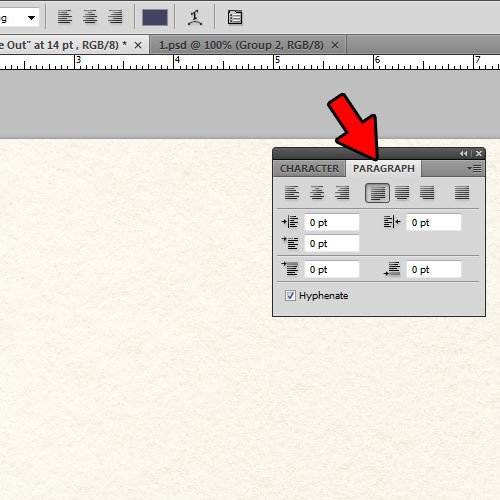The image size is (500, 500).
Task: Uncheck the Hyphenate checkbox
Action: point(290,295)
